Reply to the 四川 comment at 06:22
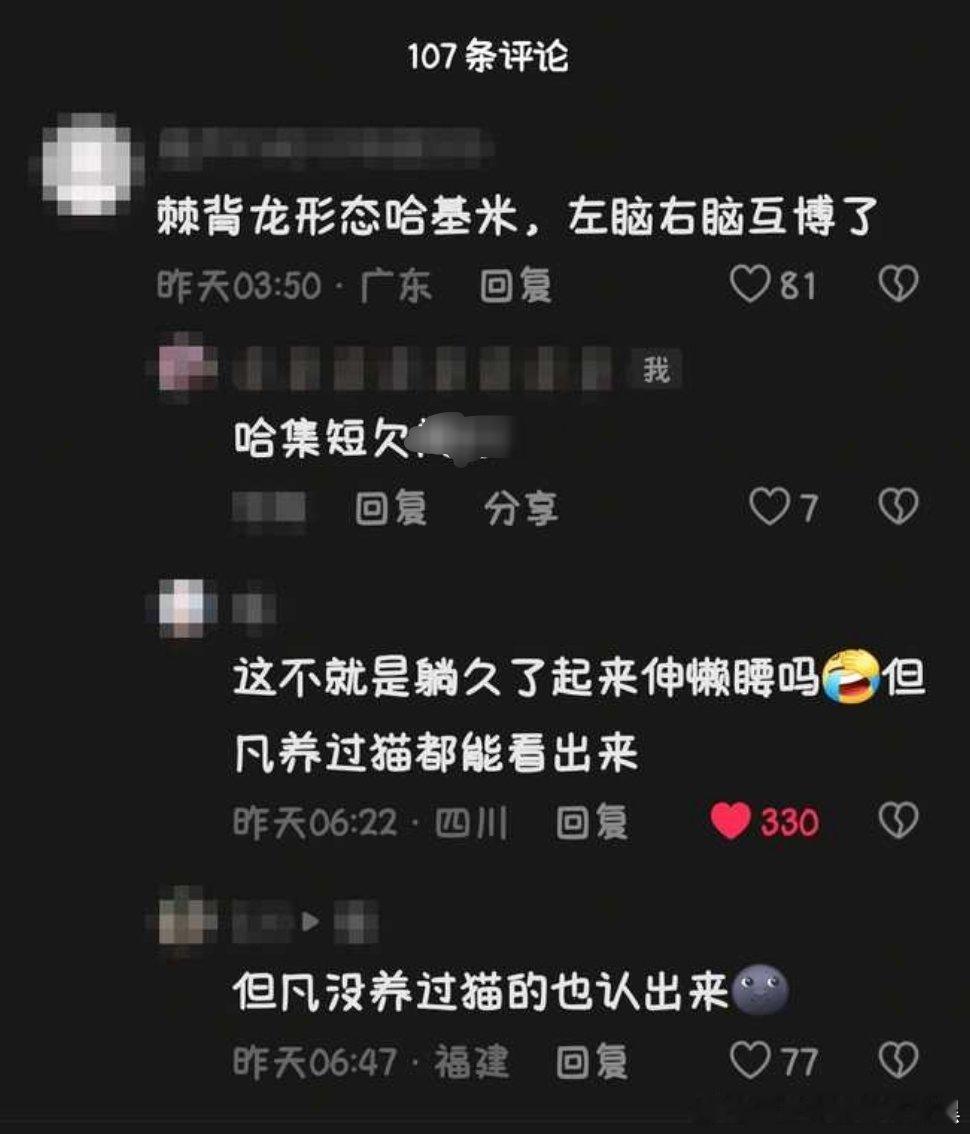Viewport: 970px width, 1134px height. pyautogui.click(x=592, y=822)
